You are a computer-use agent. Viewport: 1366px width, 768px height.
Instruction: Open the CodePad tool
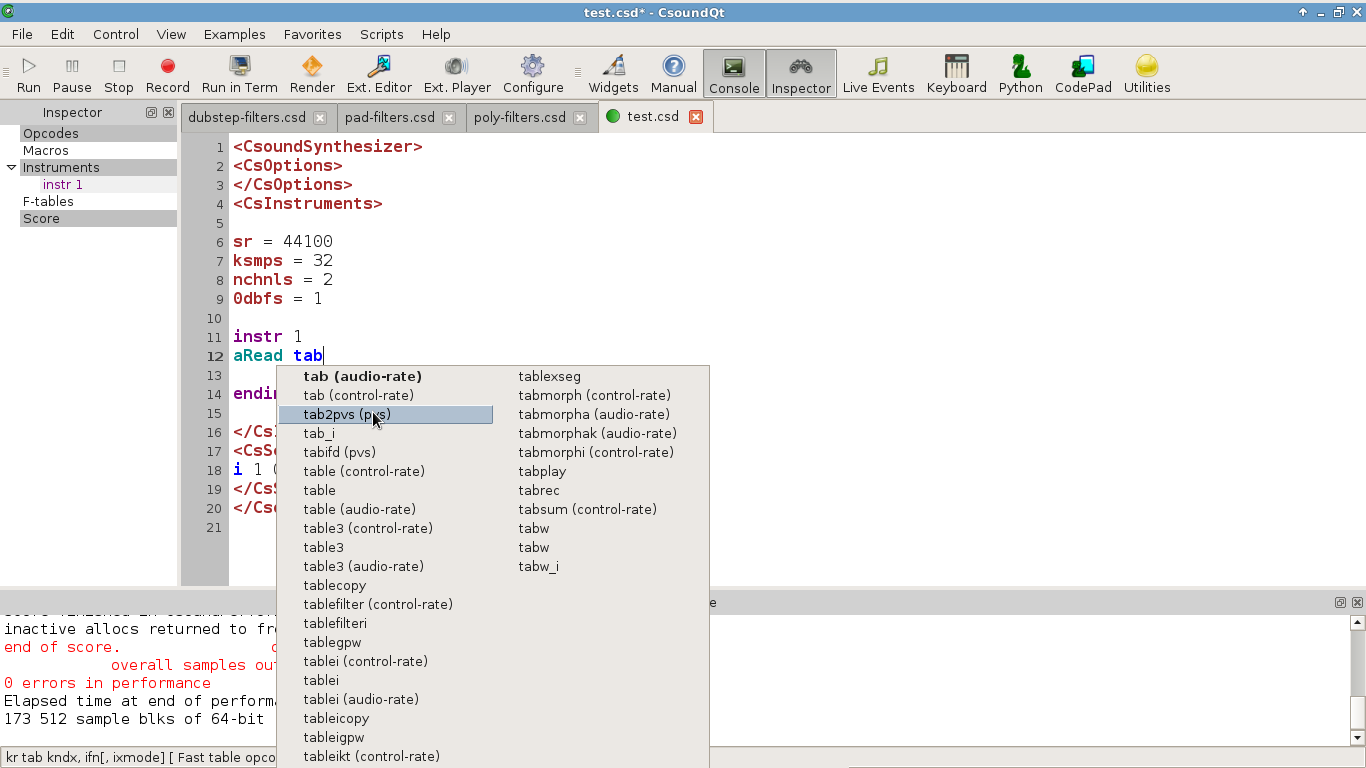pyautogui.click(x=1083, y=74)
